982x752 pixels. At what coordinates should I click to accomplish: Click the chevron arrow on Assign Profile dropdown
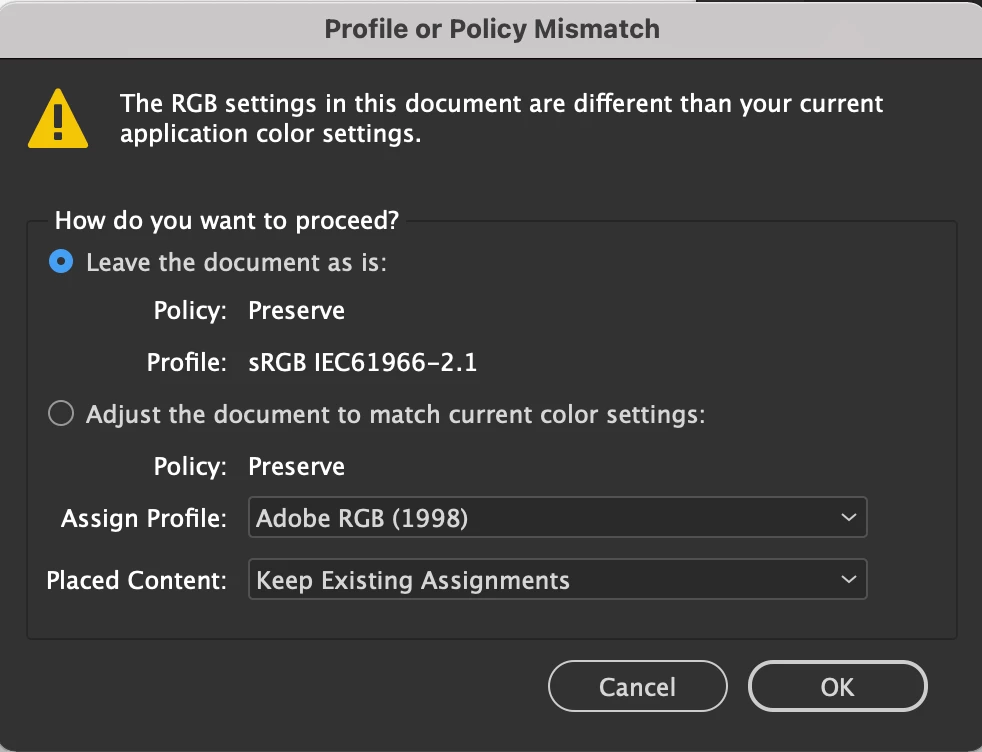[848, 518]
